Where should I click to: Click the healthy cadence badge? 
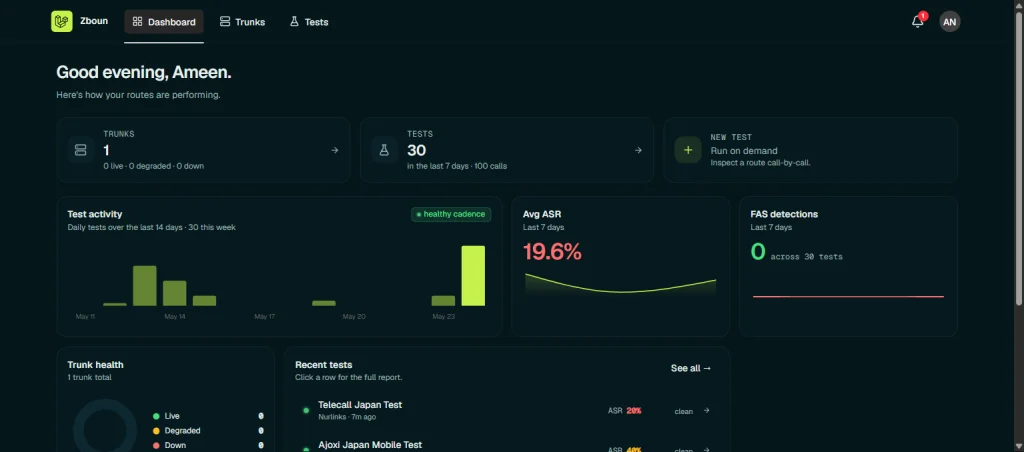451,214
